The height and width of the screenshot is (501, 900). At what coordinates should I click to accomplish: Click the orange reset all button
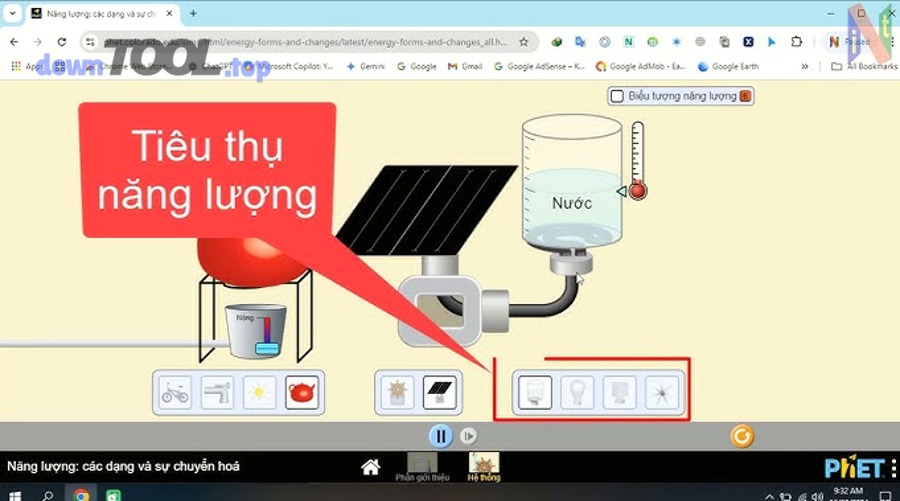coord(742,437)
